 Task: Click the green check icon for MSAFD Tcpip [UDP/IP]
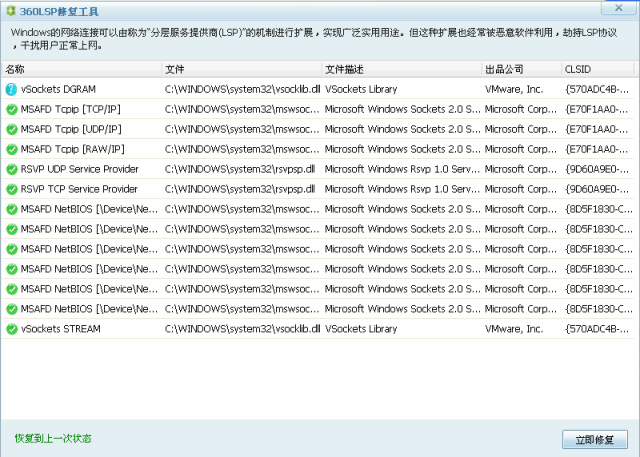point(12,129)
